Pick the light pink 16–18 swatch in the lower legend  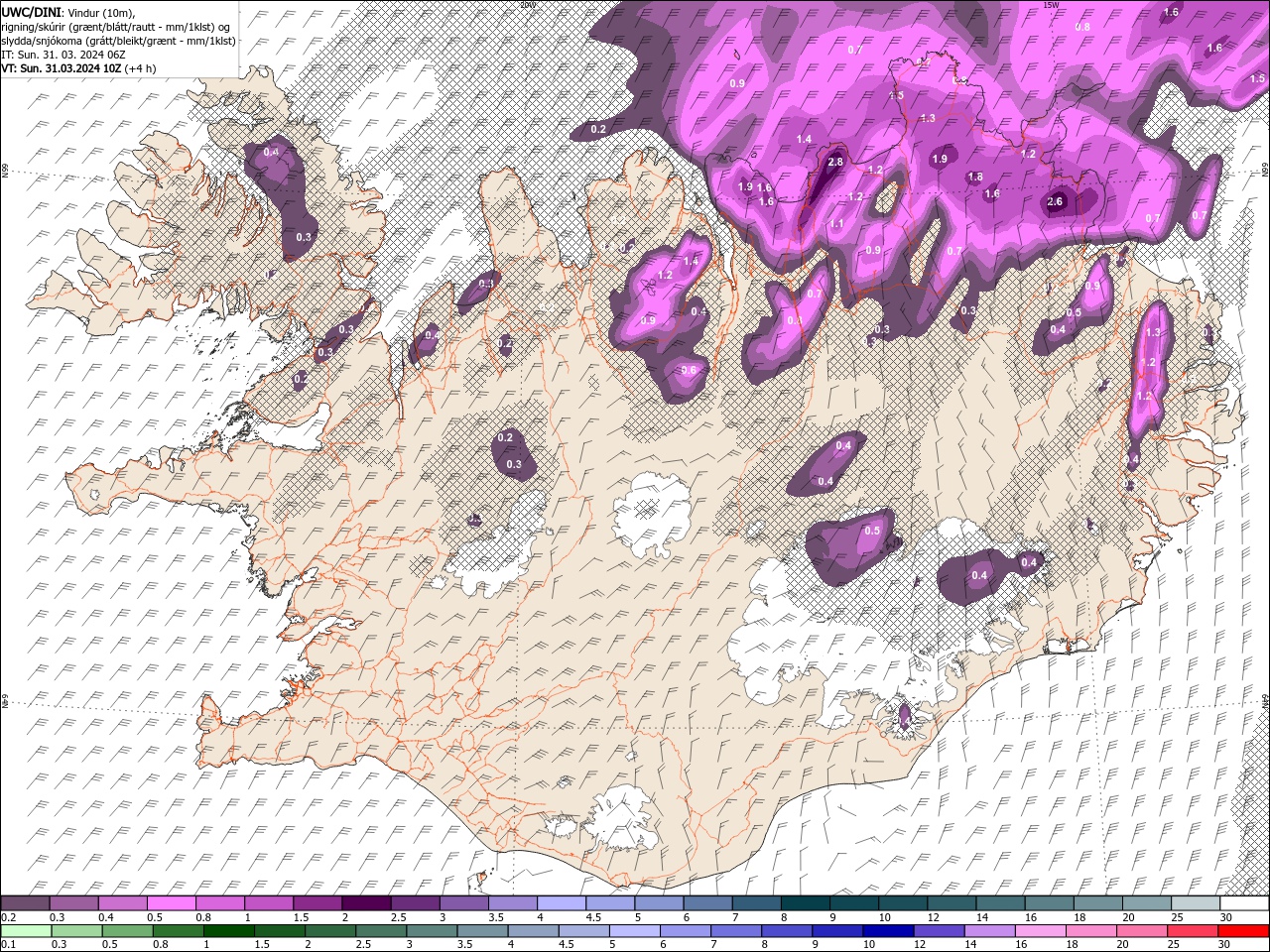point(1040,931)
